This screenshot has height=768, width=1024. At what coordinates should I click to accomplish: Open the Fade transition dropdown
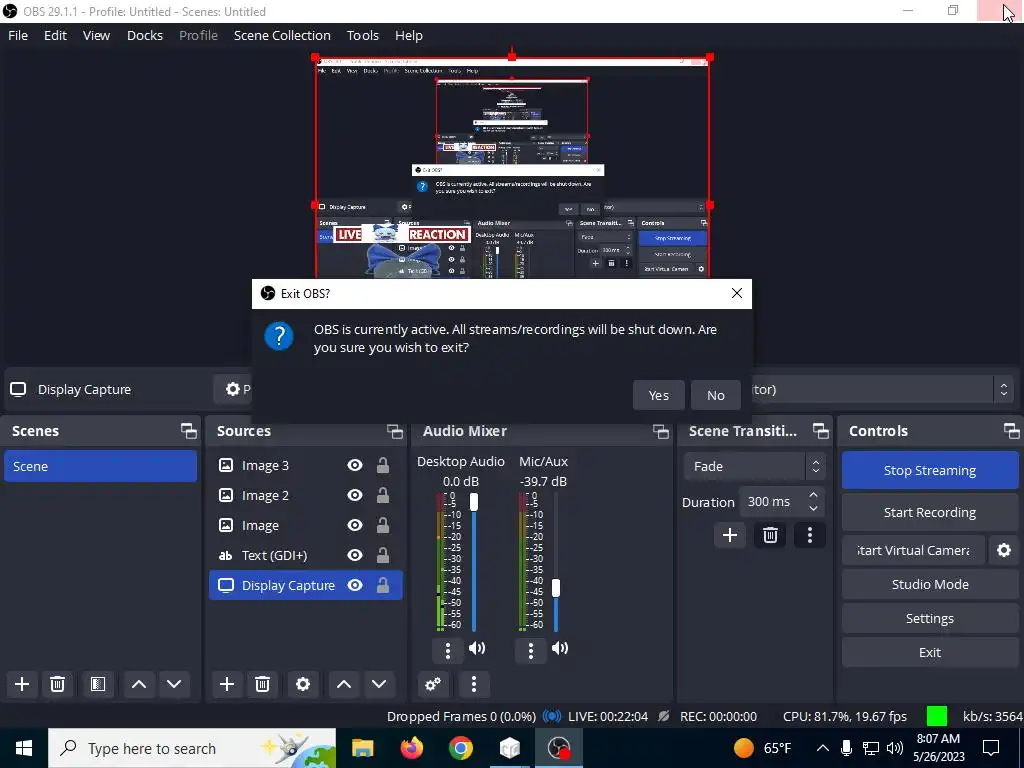pyautogui.click(x=754, y=466)
